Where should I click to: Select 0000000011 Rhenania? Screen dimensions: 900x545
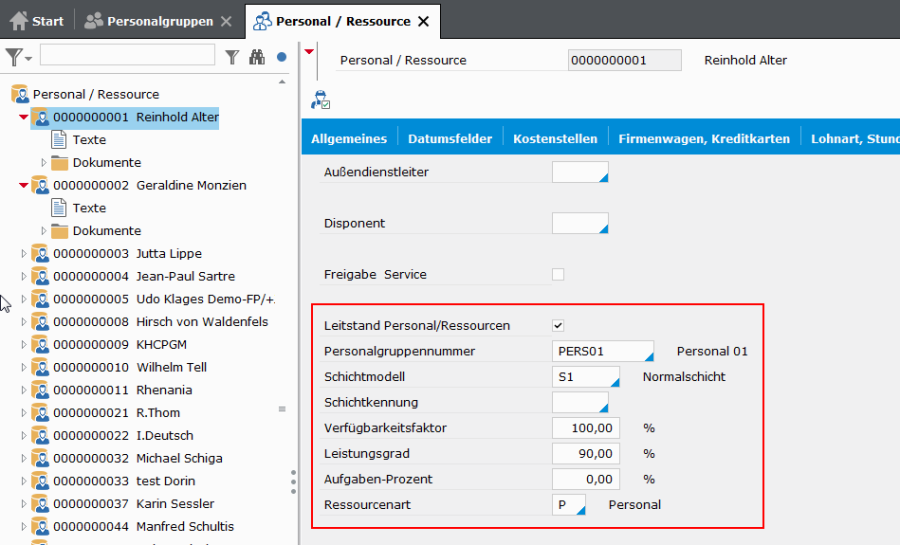pos(123,390)
